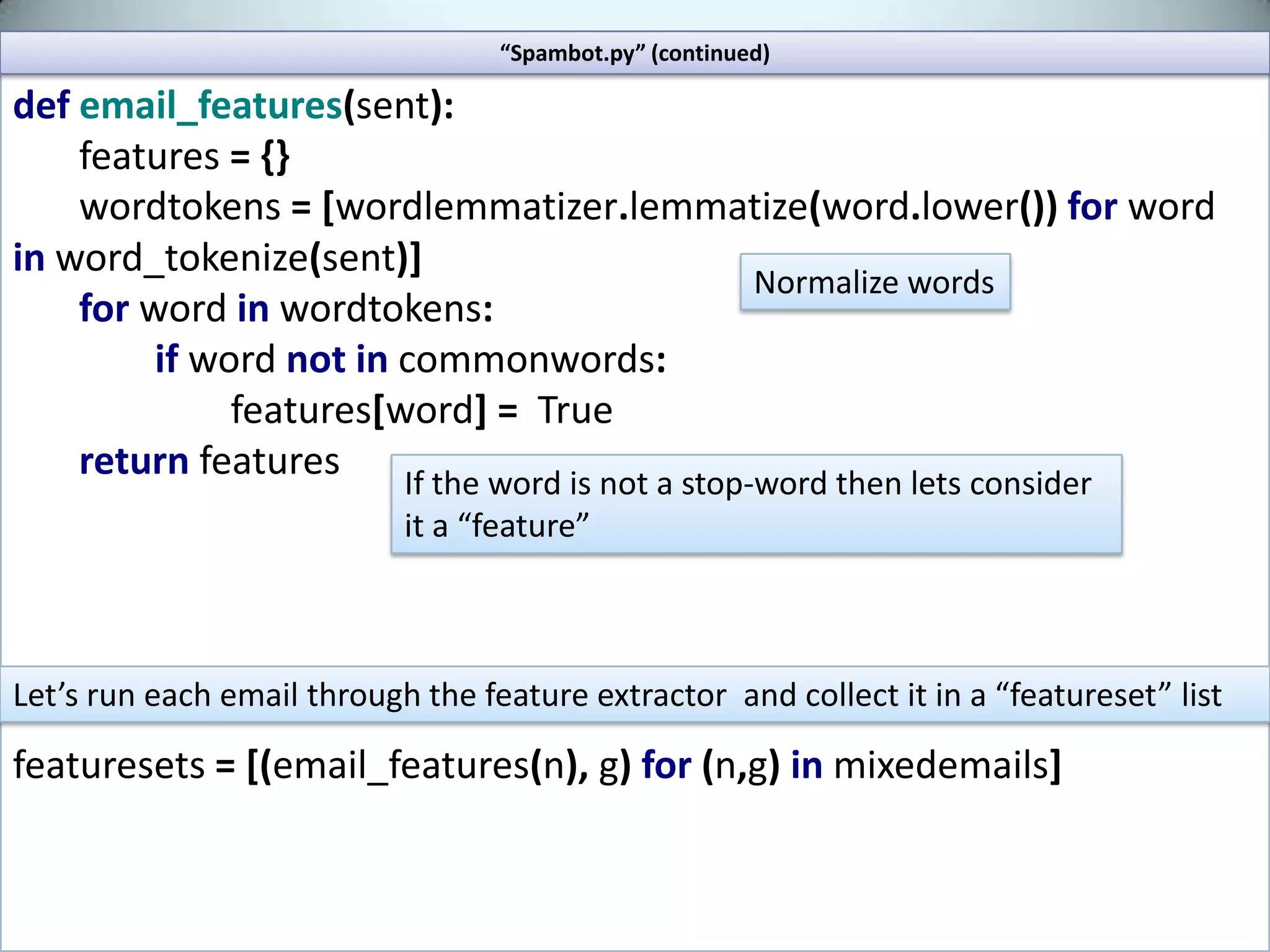The width and height of the screenshot is (1270, 952).
Task: Click "mixedemails]" at end of code
Action: pos(947,765)
